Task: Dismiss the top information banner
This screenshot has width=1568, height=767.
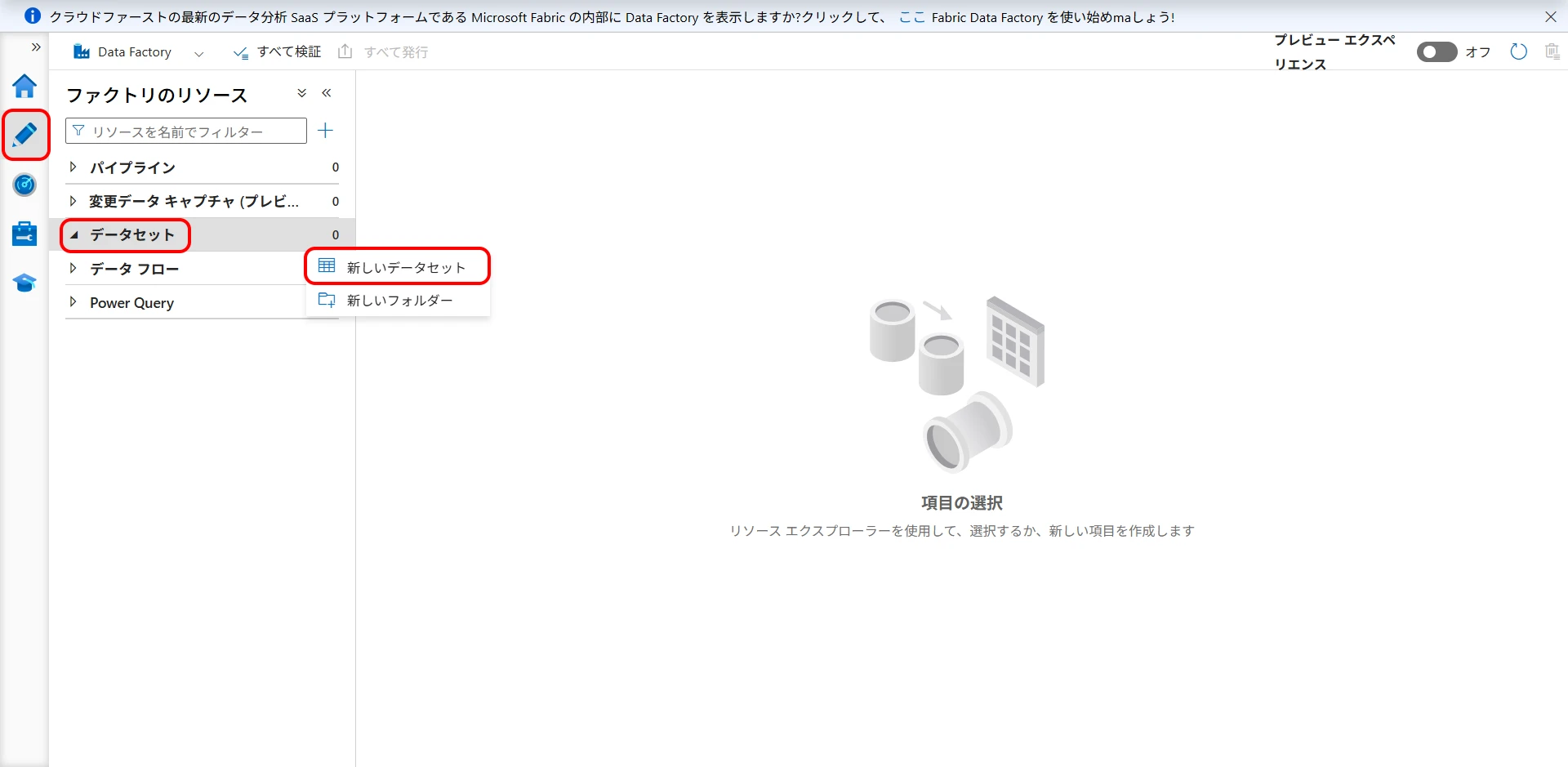Action: (x=1550, y=16)
